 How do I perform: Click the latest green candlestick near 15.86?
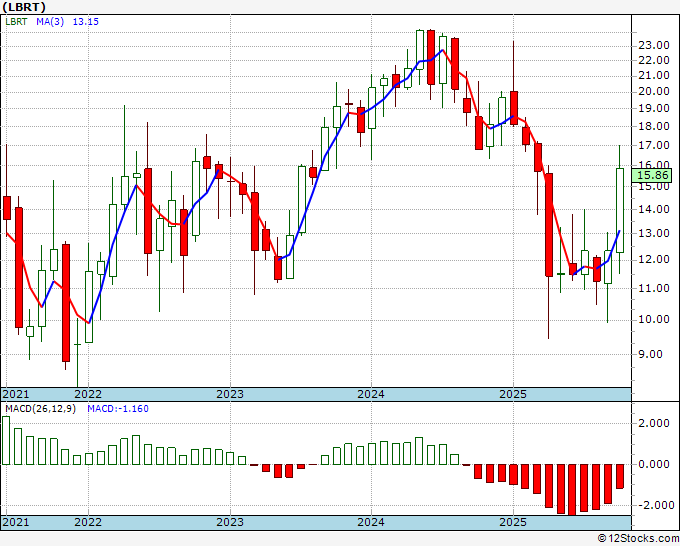point(620,210)
